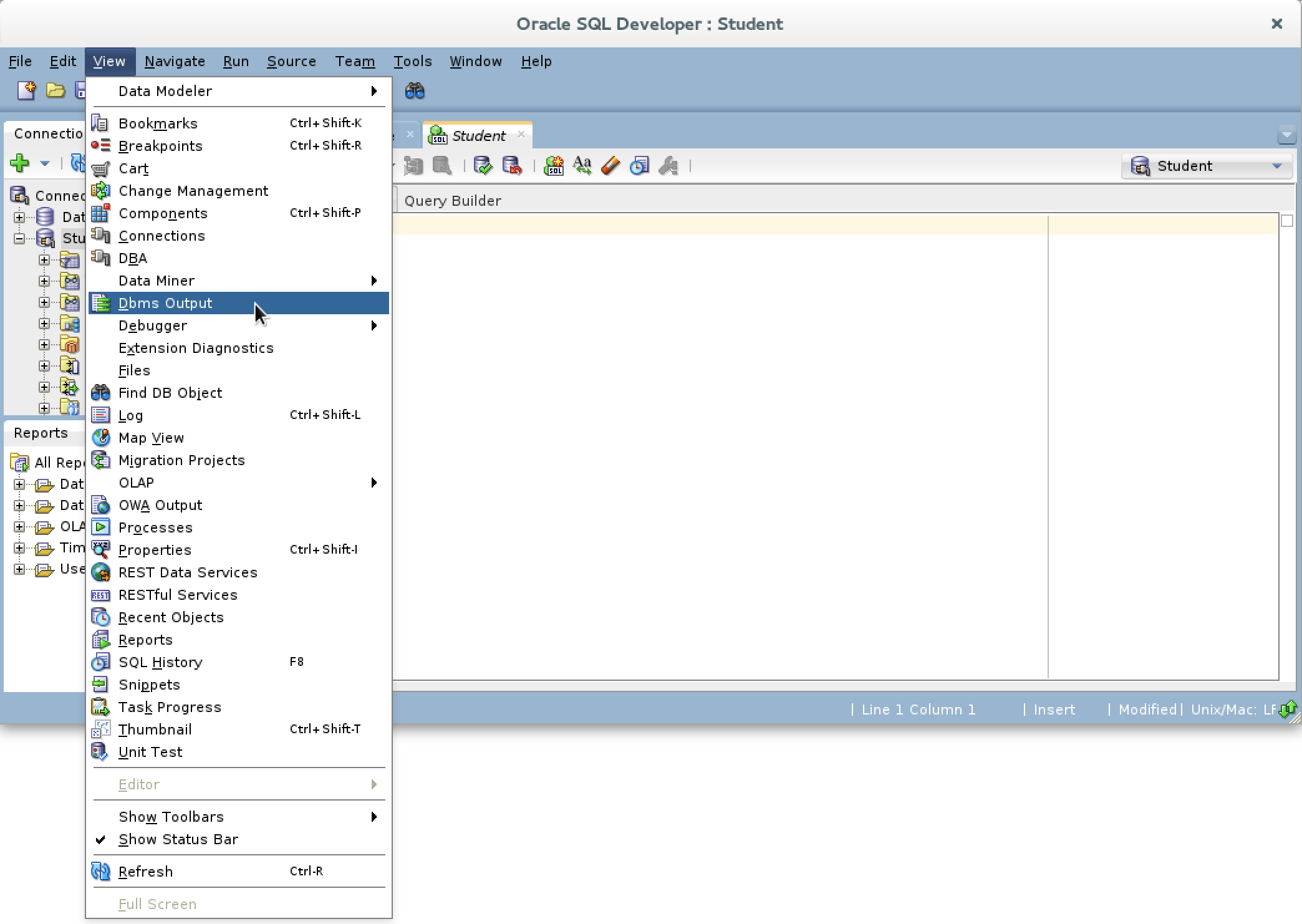Expand the Debugger submenu
Viewport: 1302px width, 924px height.
152,325
